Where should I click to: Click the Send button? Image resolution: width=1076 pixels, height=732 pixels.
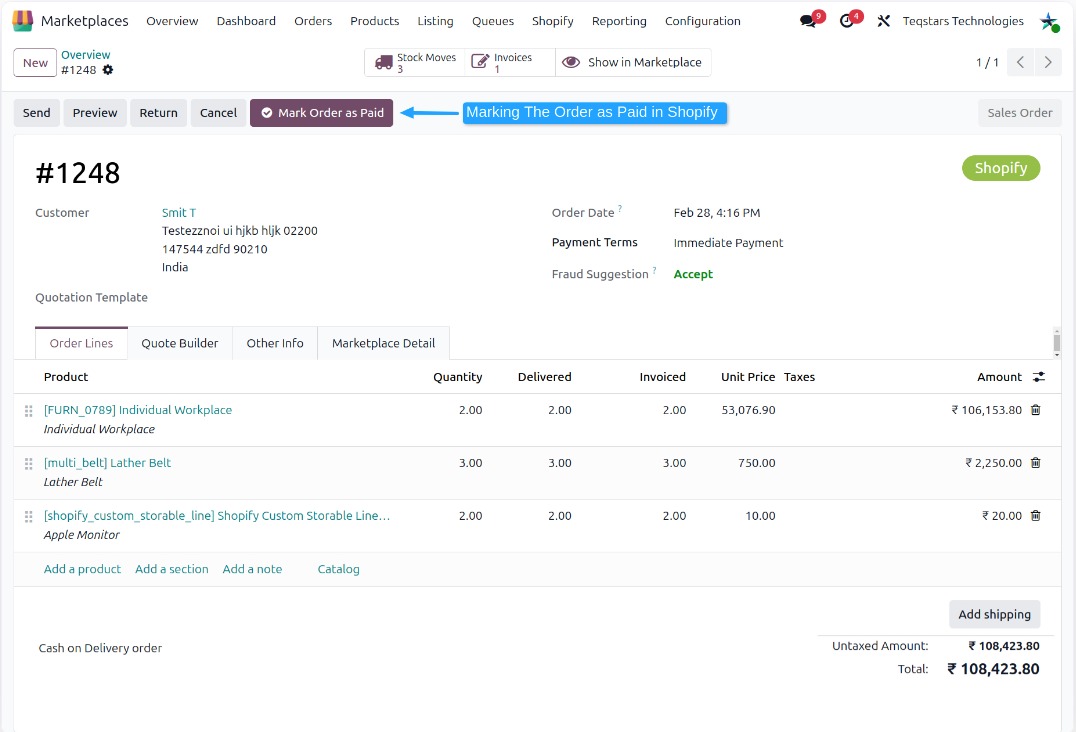(36, 113)
